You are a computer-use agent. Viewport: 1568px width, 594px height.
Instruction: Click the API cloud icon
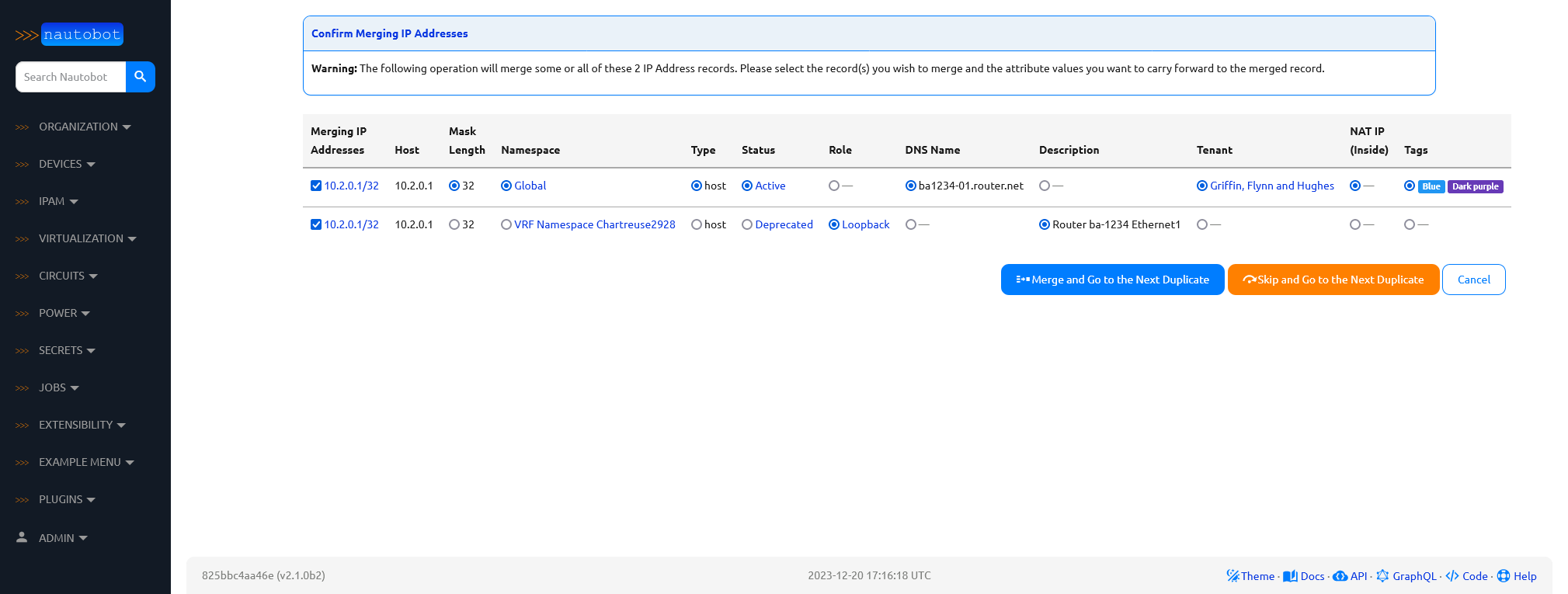point(1340,576)
